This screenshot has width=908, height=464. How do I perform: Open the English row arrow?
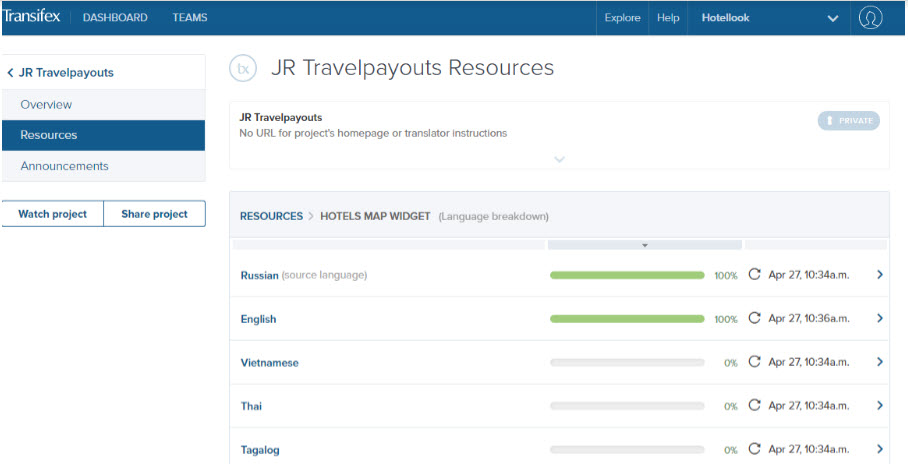click(x=880, y=318)
